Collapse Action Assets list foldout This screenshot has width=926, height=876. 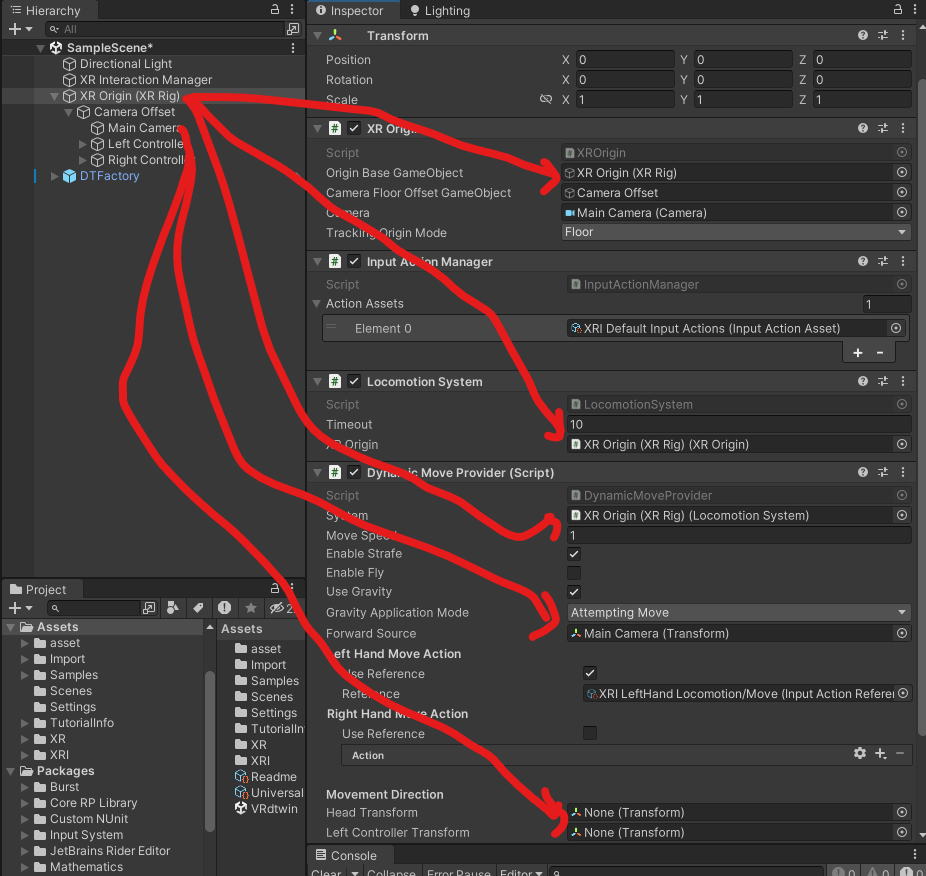317,304
